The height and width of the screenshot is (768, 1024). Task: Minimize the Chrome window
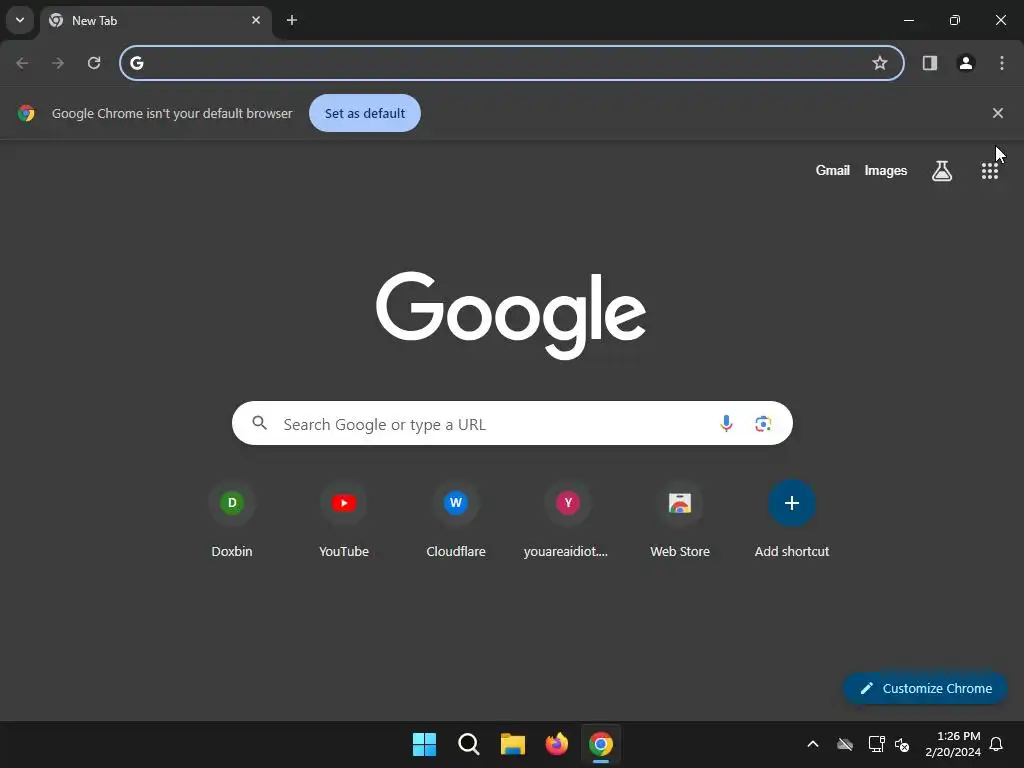point(908,20)
